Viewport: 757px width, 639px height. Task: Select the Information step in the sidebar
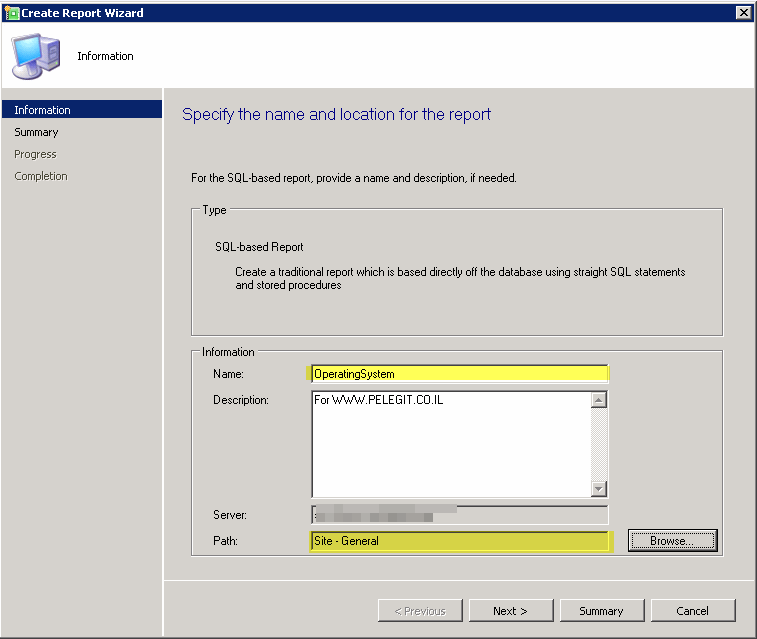click(82, 110)
